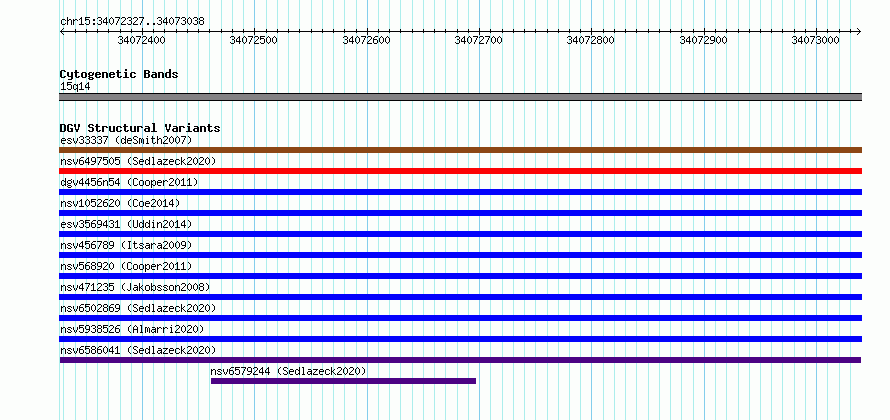
Task: Click the short purple nsv6579244 variant bar
Action: [x=343, y=381]
